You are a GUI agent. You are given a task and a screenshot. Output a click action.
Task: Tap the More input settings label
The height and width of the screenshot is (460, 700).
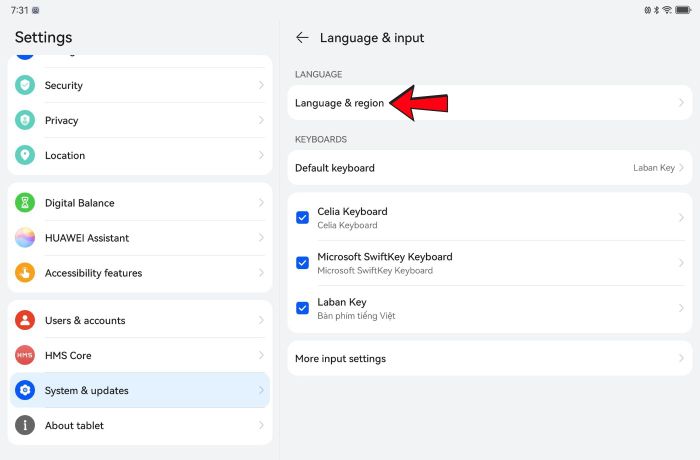(x=340, y=359)
